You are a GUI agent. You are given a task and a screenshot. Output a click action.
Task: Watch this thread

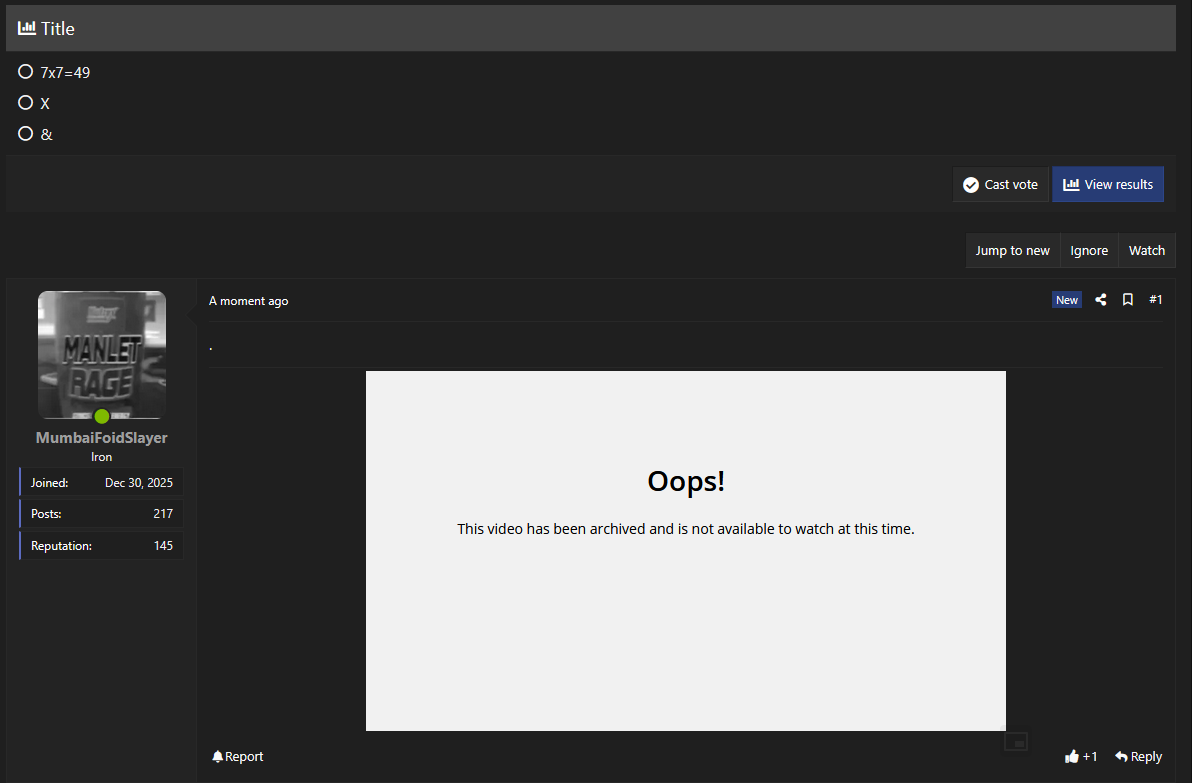point(1146,251)
